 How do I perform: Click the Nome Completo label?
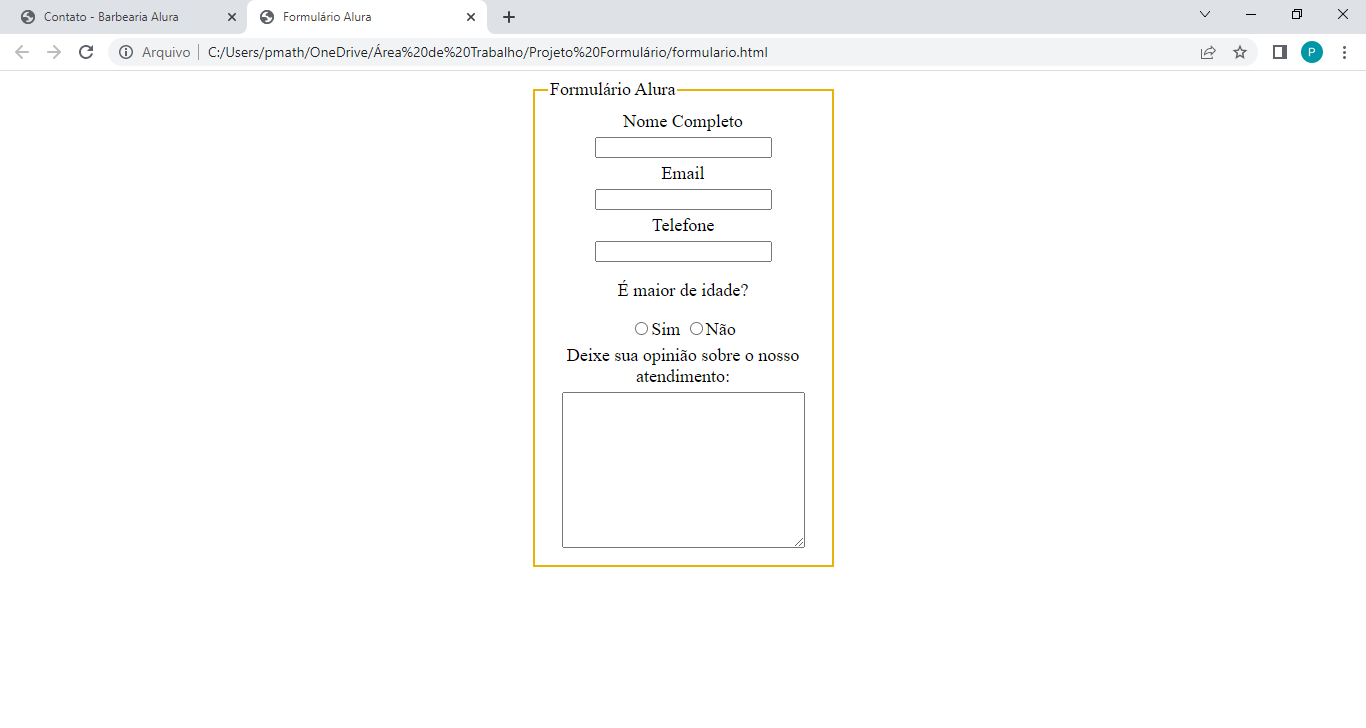[x=683, y=122]
